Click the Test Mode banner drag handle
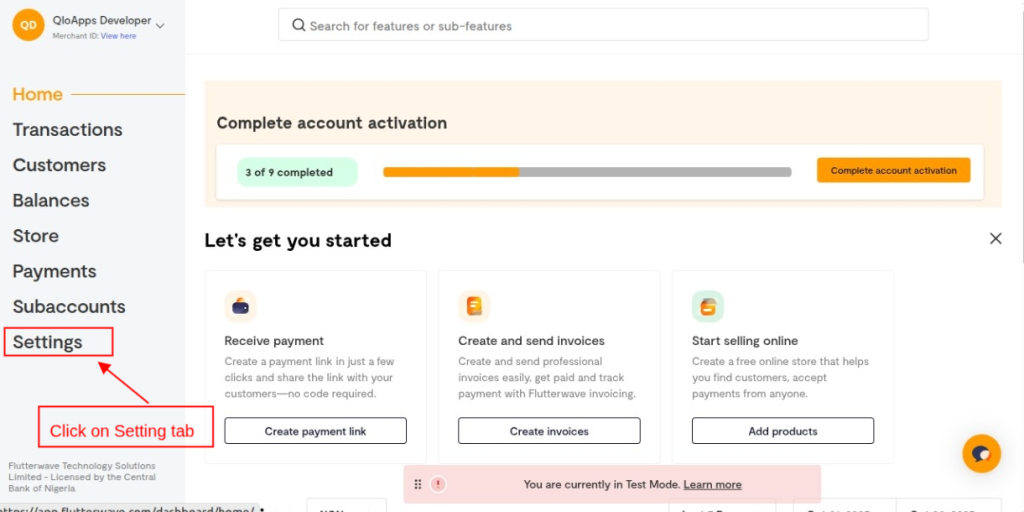 pyautogui.click(x=418, y=484)
